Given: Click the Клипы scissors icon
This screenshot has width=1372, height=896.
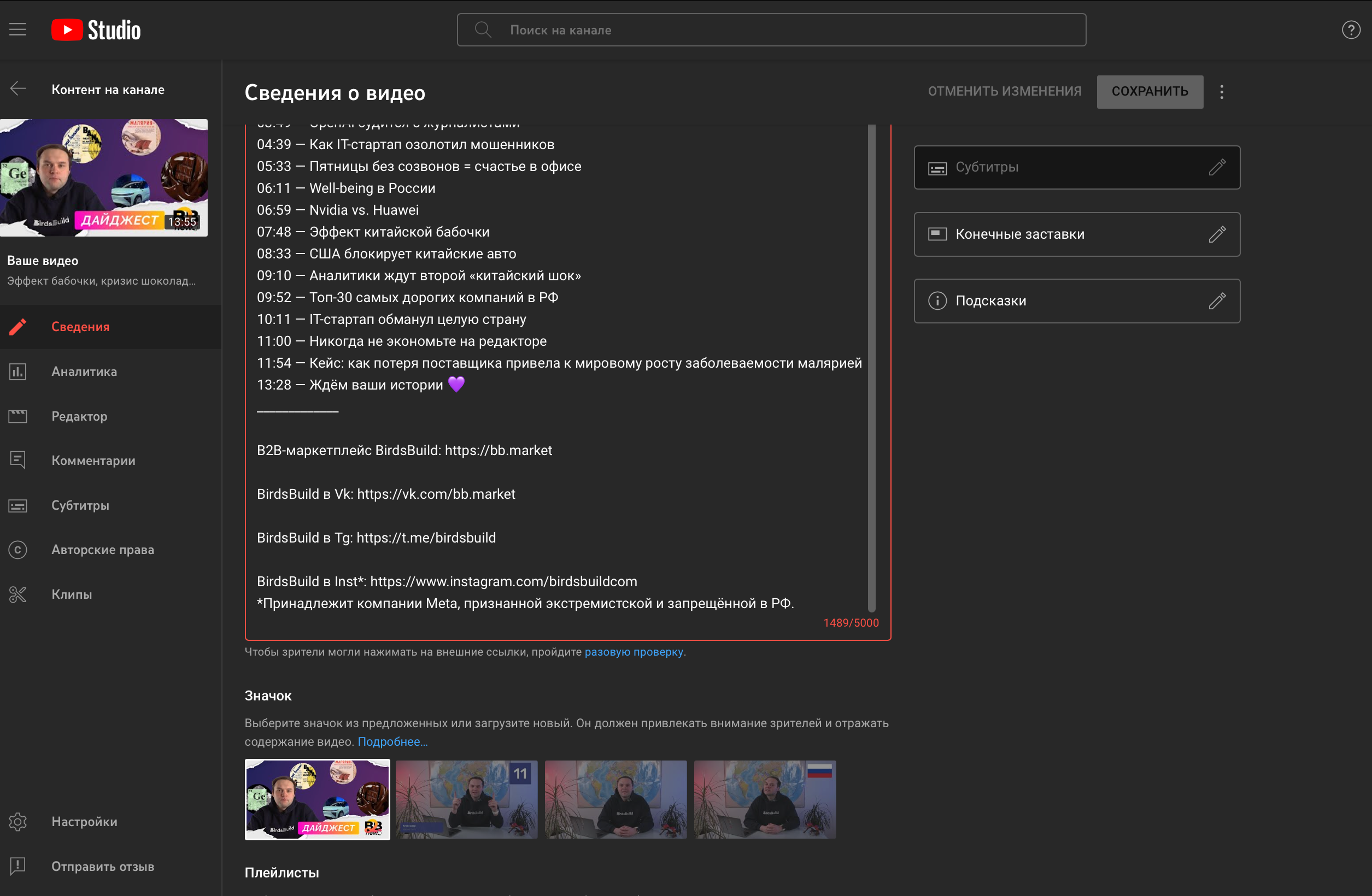Looking at the screenshot, I should tap(18, 594).
